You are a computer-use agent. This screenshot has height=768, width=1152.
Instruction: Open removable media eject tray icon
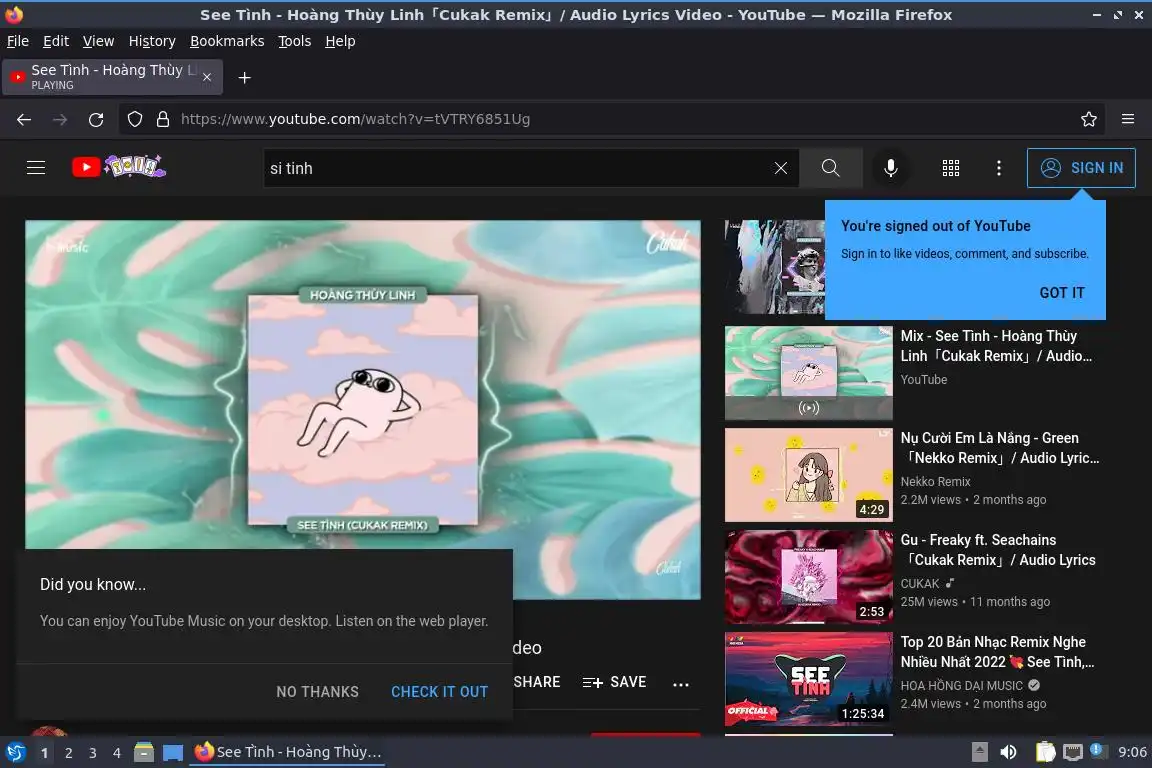tap(979, 753)
